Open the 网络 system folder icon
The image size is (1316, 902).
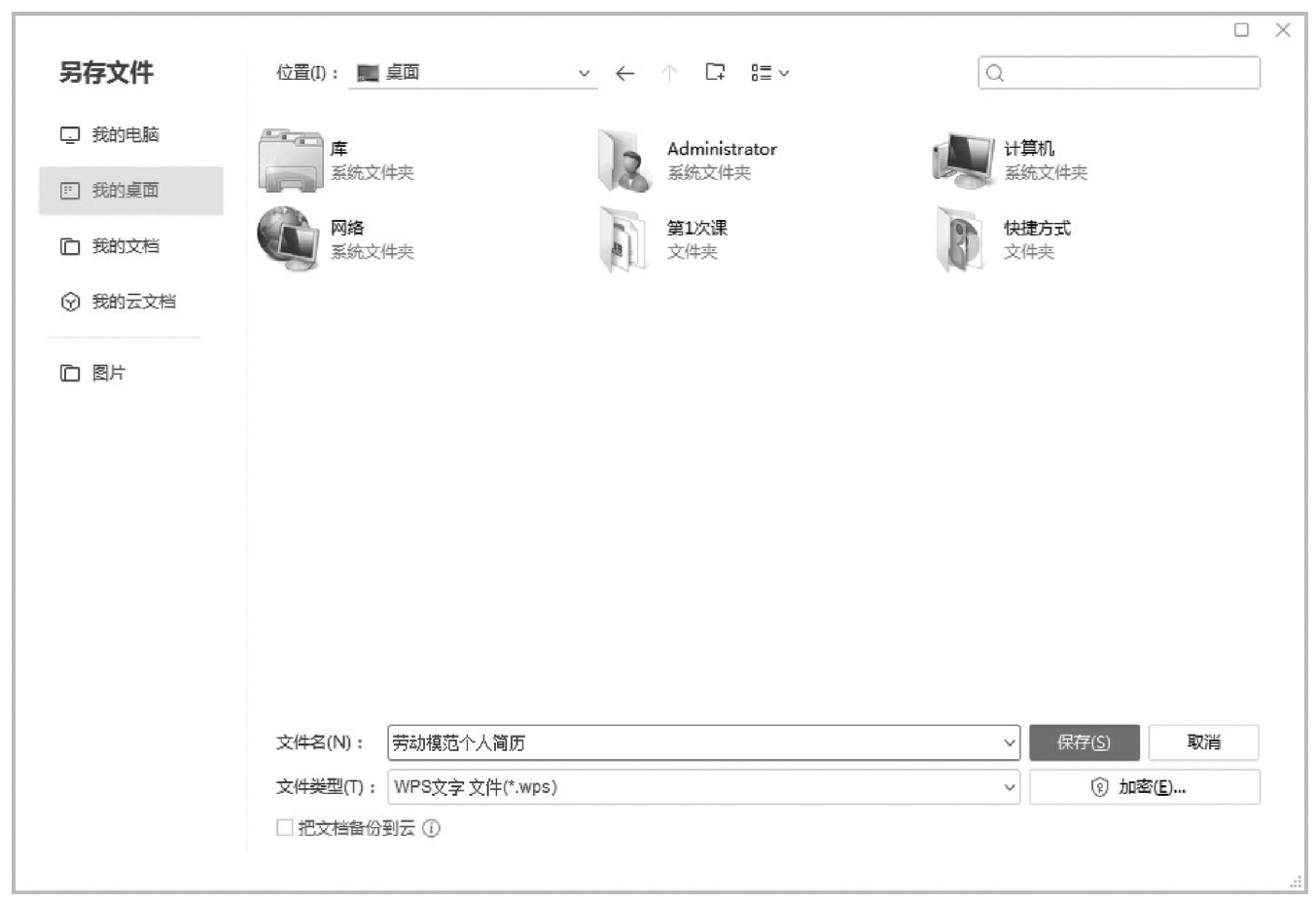pos(289,239)
